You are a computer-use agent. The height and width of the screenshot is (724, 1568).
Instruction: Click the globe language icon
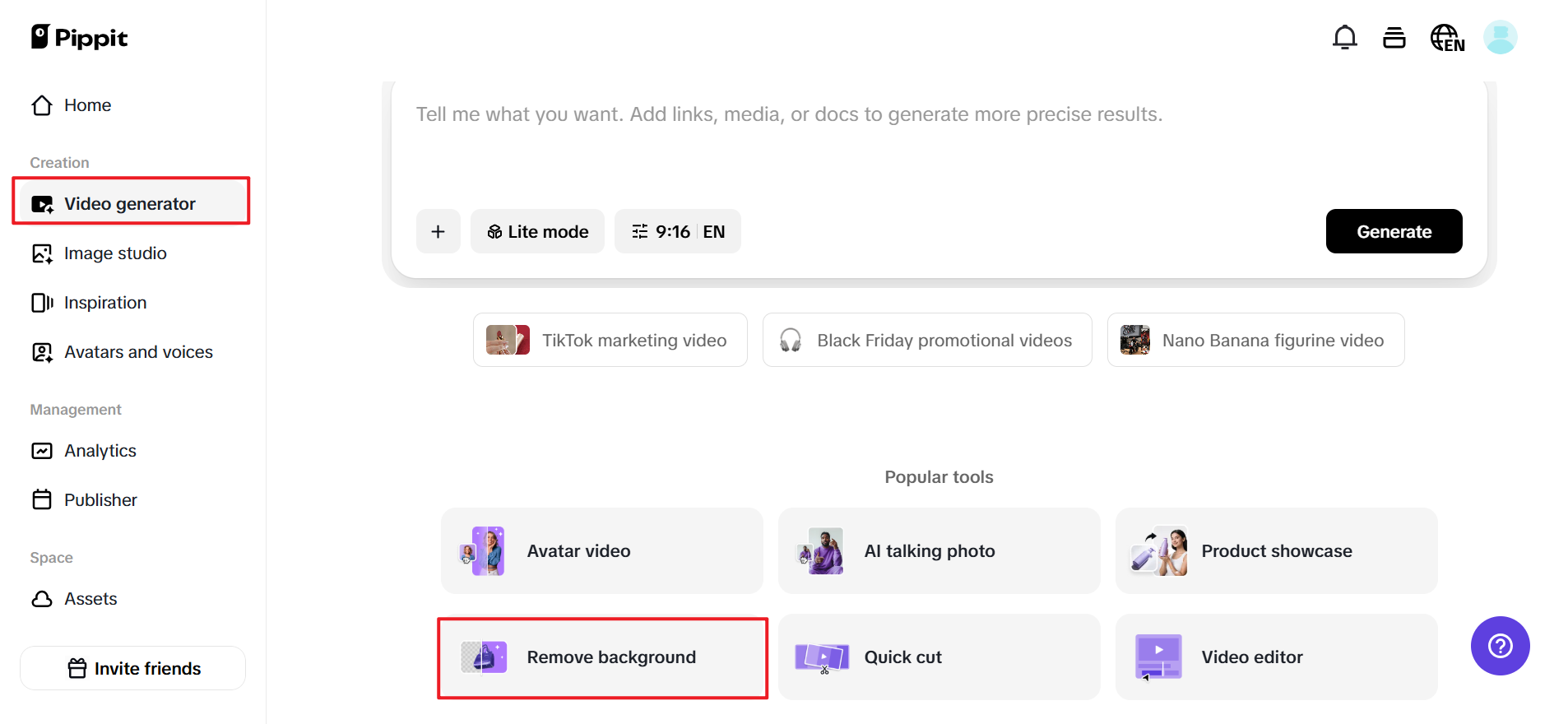1447,38
